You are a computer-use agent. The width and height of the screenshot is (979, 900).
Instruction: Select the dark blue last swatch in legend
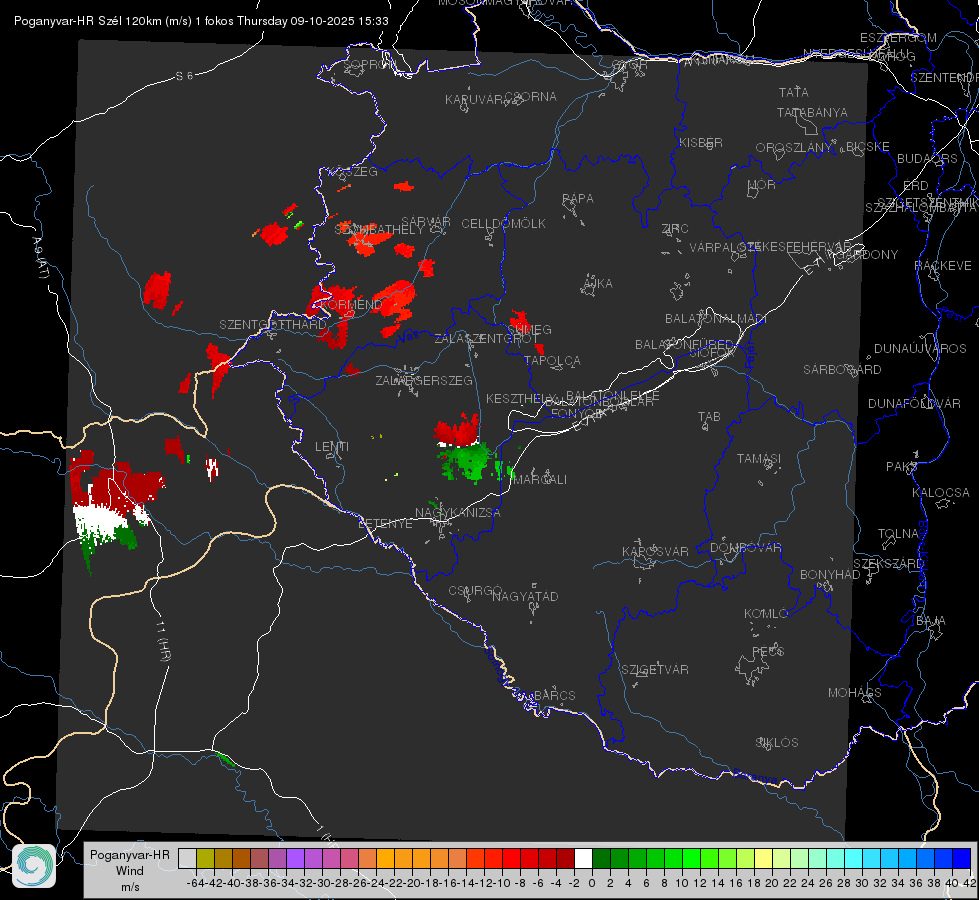962,859
